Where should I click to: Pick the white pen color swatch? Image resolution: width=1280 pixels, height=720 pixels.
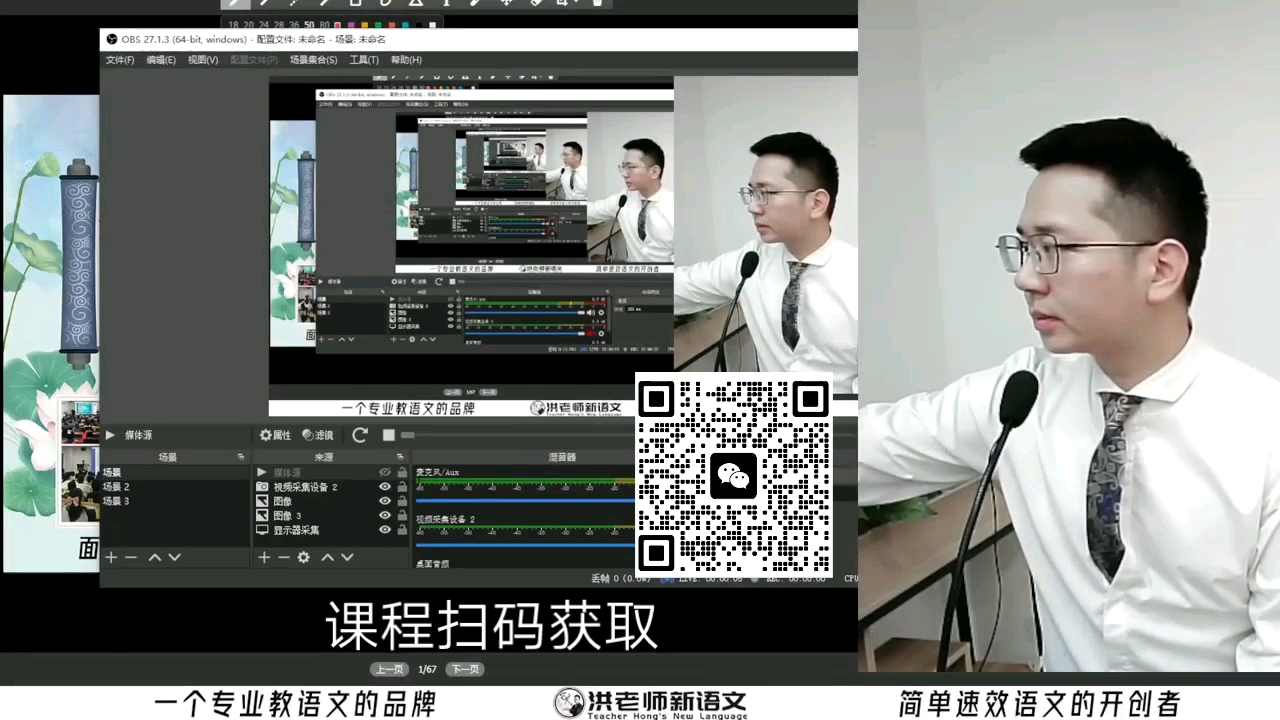pyautogui.click(x=432, y=24)
